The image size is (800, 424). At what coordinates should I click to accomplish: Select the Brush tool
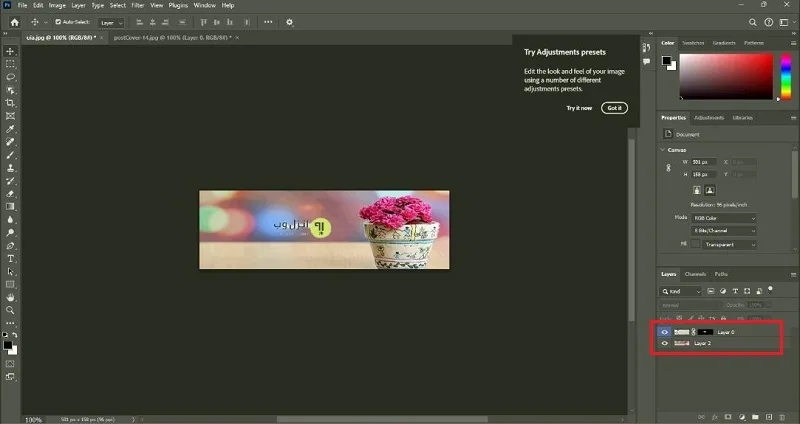pos(10,155)
